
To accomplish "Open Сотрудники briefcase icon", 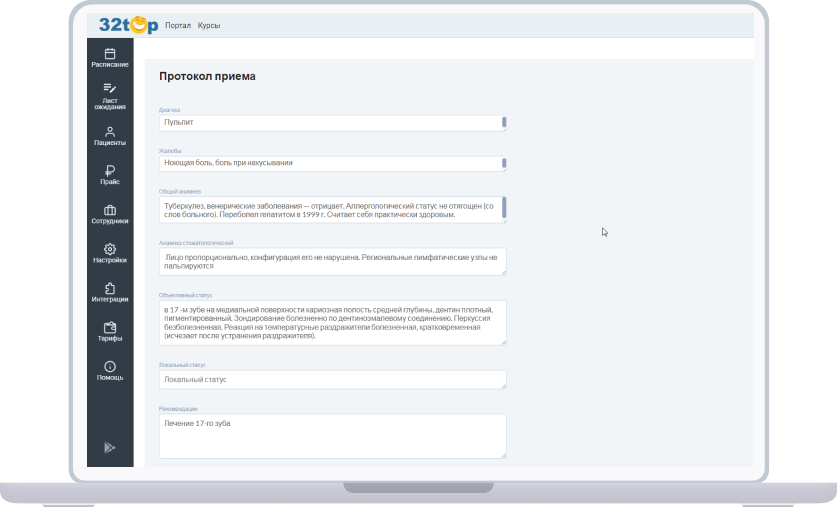I will pos(110,210).
